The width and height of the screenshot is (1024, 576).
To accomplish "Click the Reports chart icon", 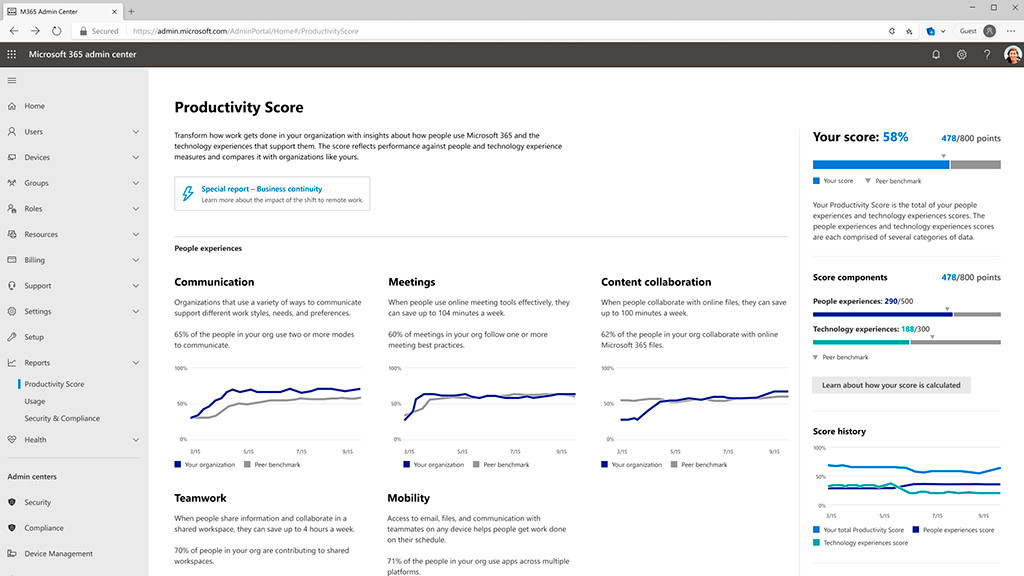I will 12,362.
